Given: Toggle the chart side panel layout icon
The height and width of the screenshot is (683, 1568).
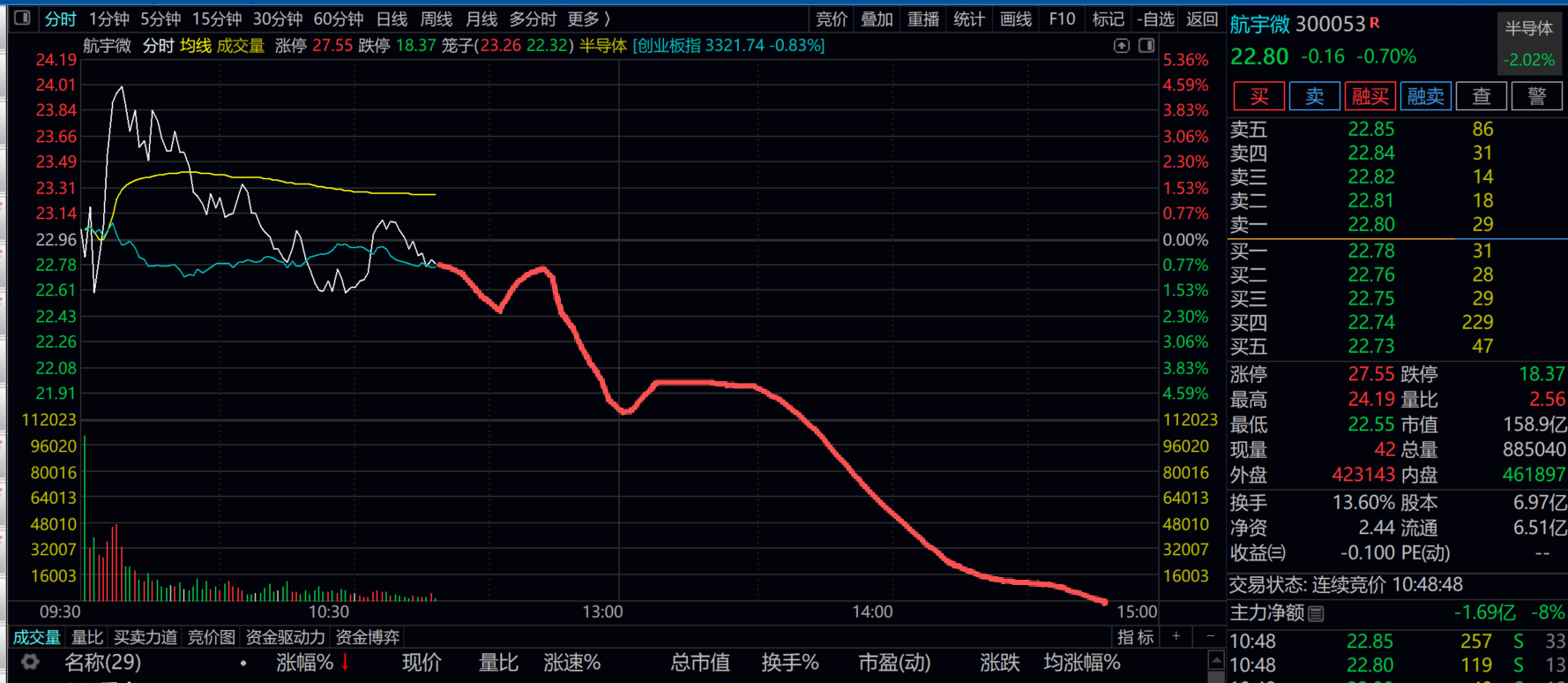Looking at the screenshot, I should [x=1146, y=45].
